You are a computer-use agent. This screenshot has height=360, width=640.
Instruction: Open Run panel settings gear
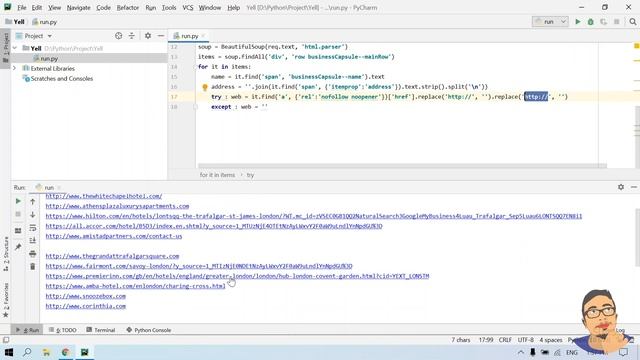coord(621,187)
